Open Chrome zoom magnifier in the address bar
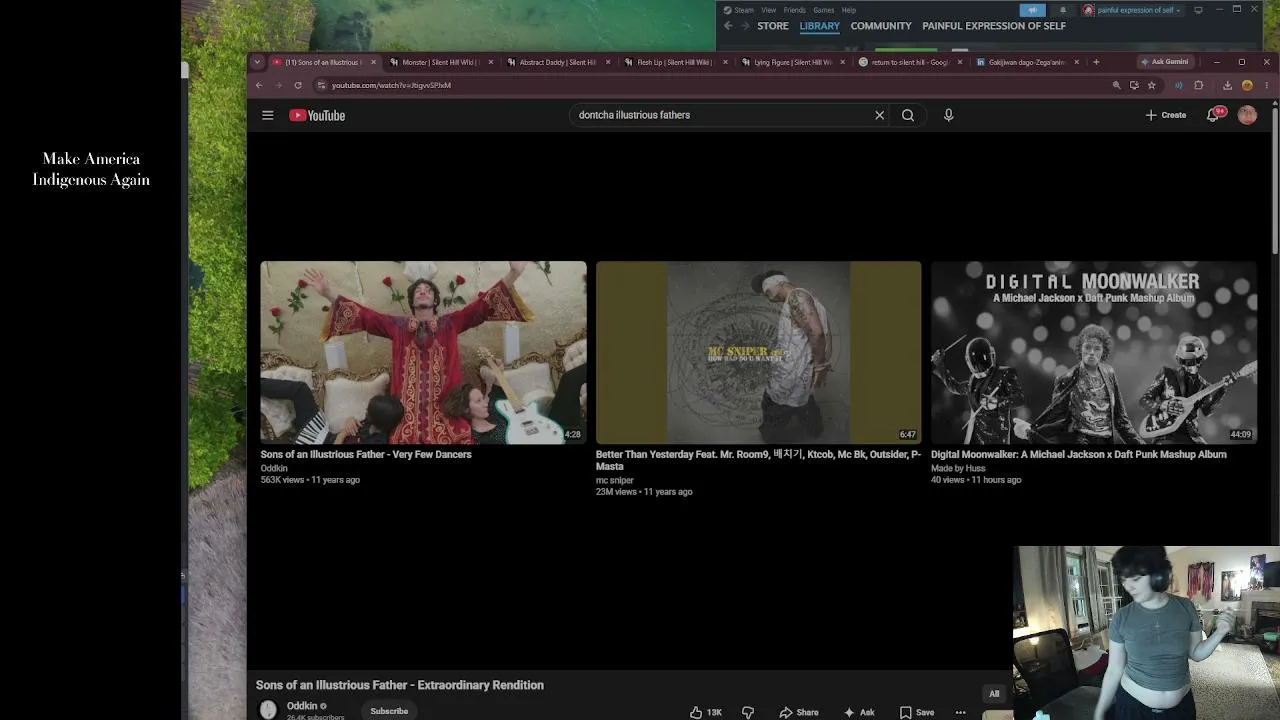1280x720 pixels. coord(1116,85)
